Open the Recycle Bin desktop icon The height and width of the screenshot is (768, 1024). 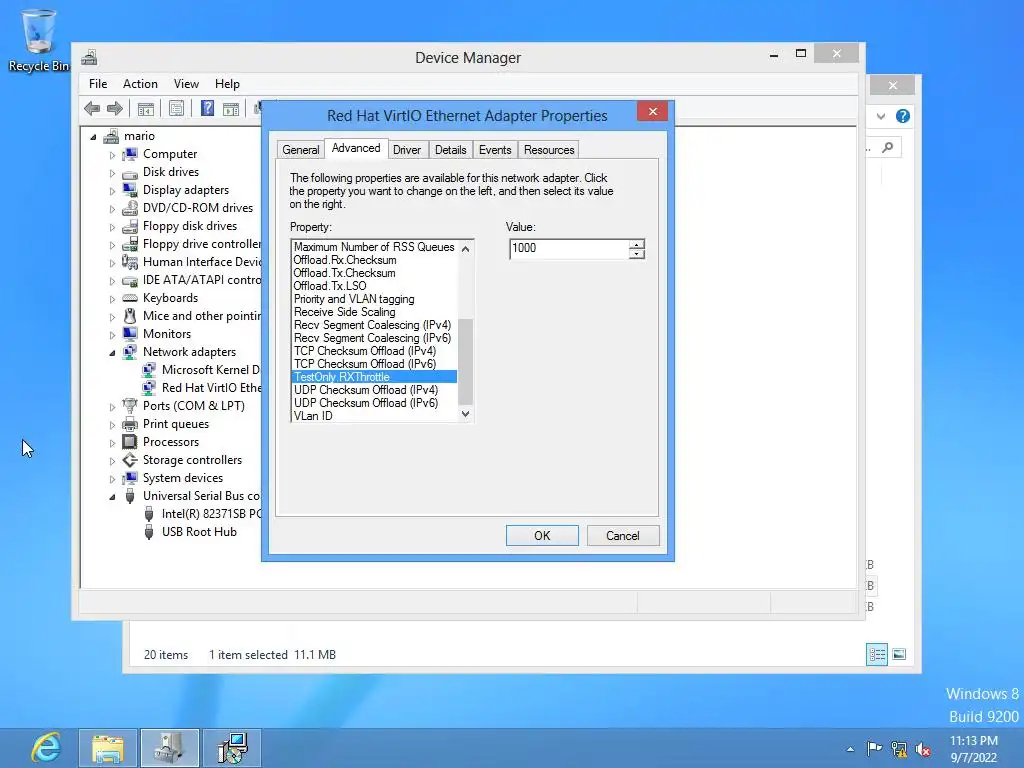pos(39,39)
